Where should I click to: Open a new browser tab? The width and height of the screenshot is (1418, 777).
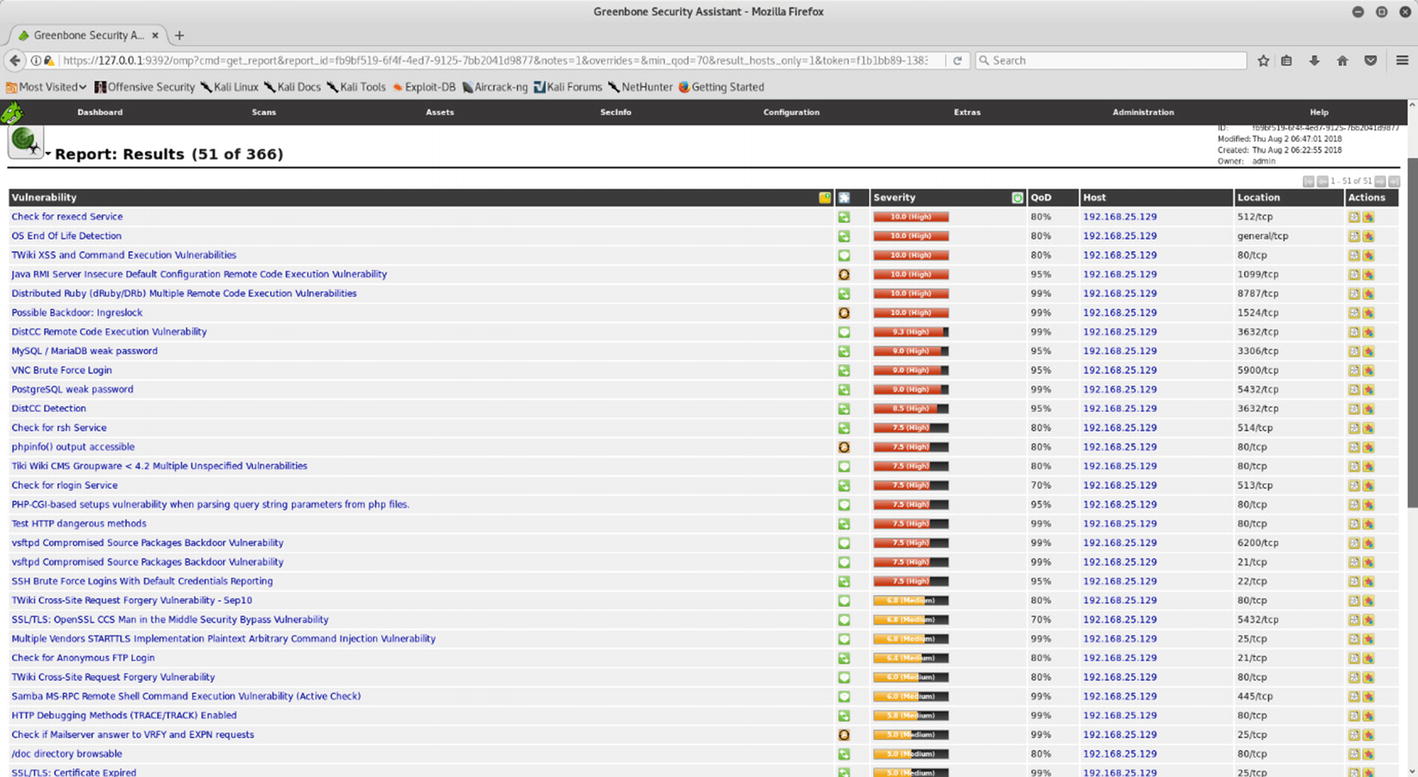pos(180,35)
